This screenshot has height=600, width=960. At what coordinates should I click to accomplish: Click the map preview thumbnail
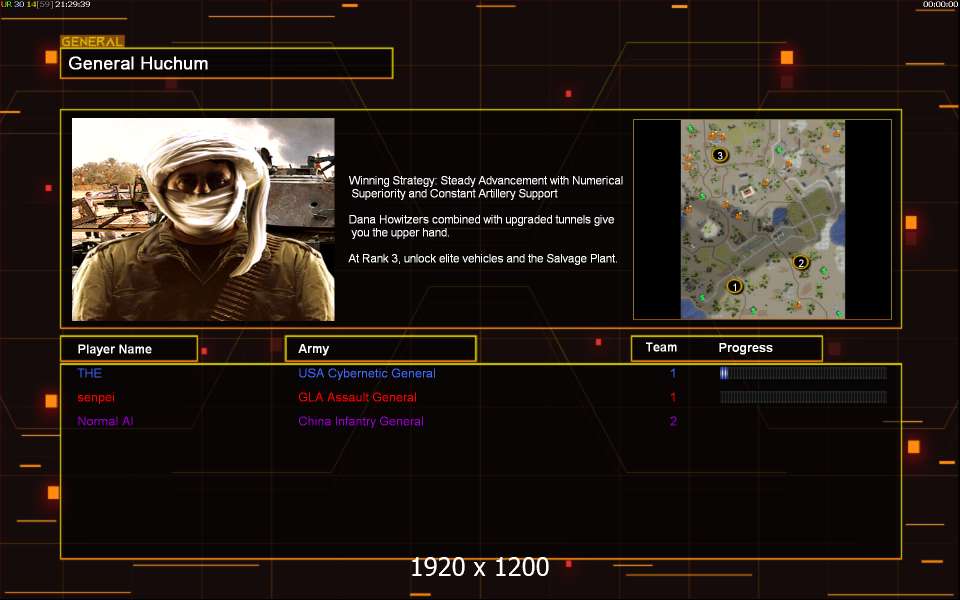[763, 219]
